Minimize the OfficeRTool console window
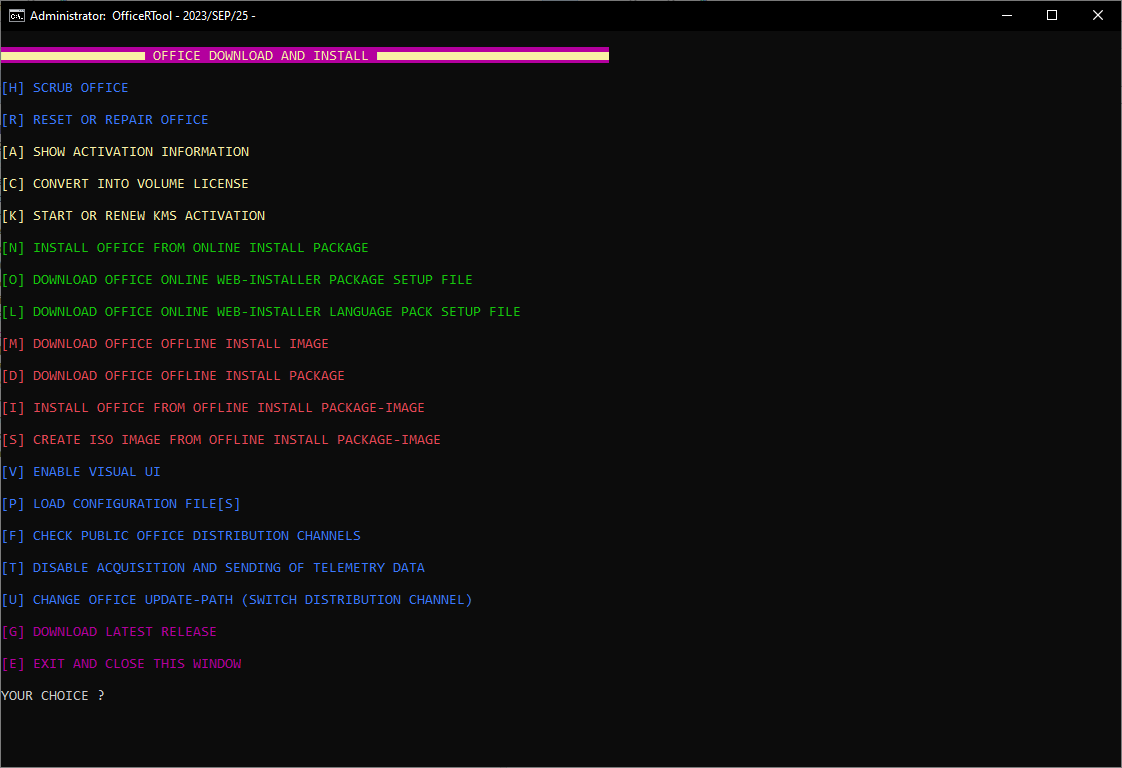1122x768 pixels. tap(1007, 15)
